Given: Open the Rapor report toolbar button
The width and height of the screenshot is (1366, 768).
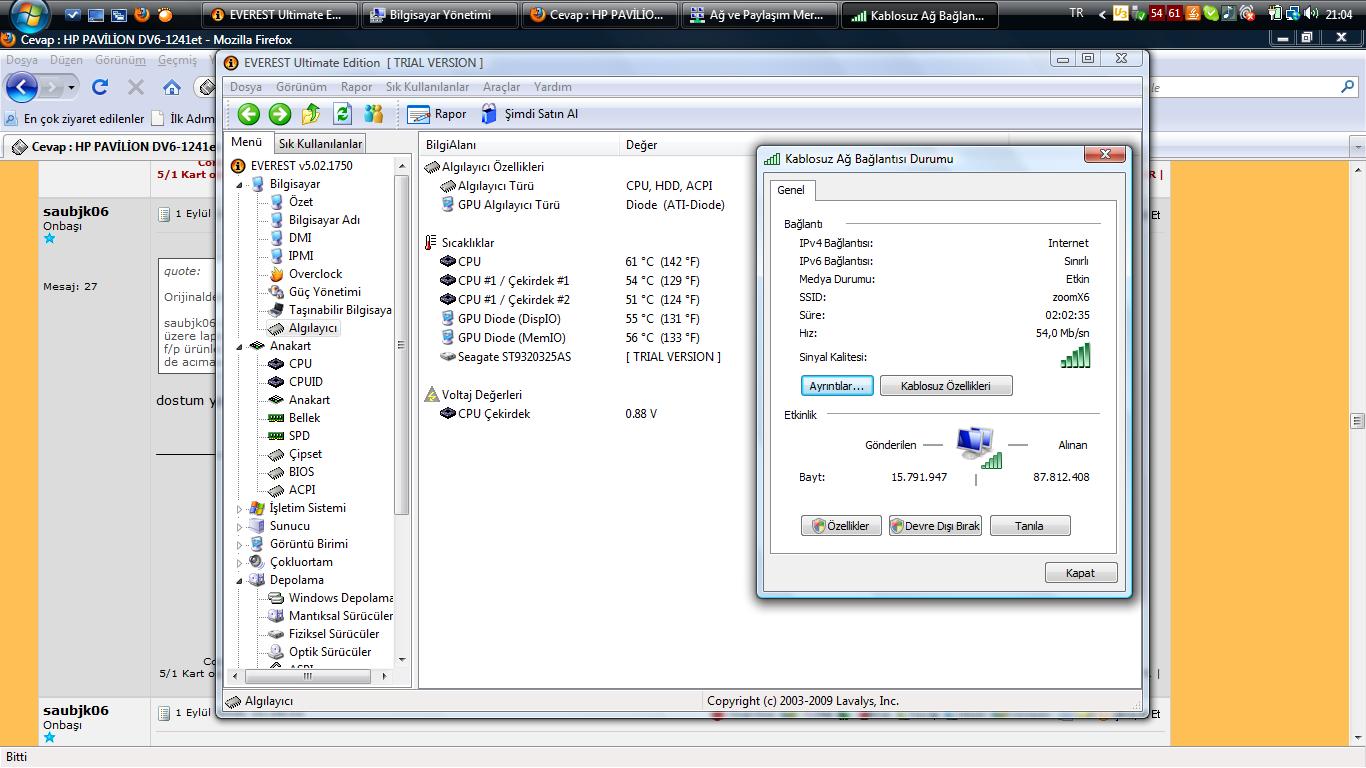Looking at the screenshot, I should (x=437, y=114).
